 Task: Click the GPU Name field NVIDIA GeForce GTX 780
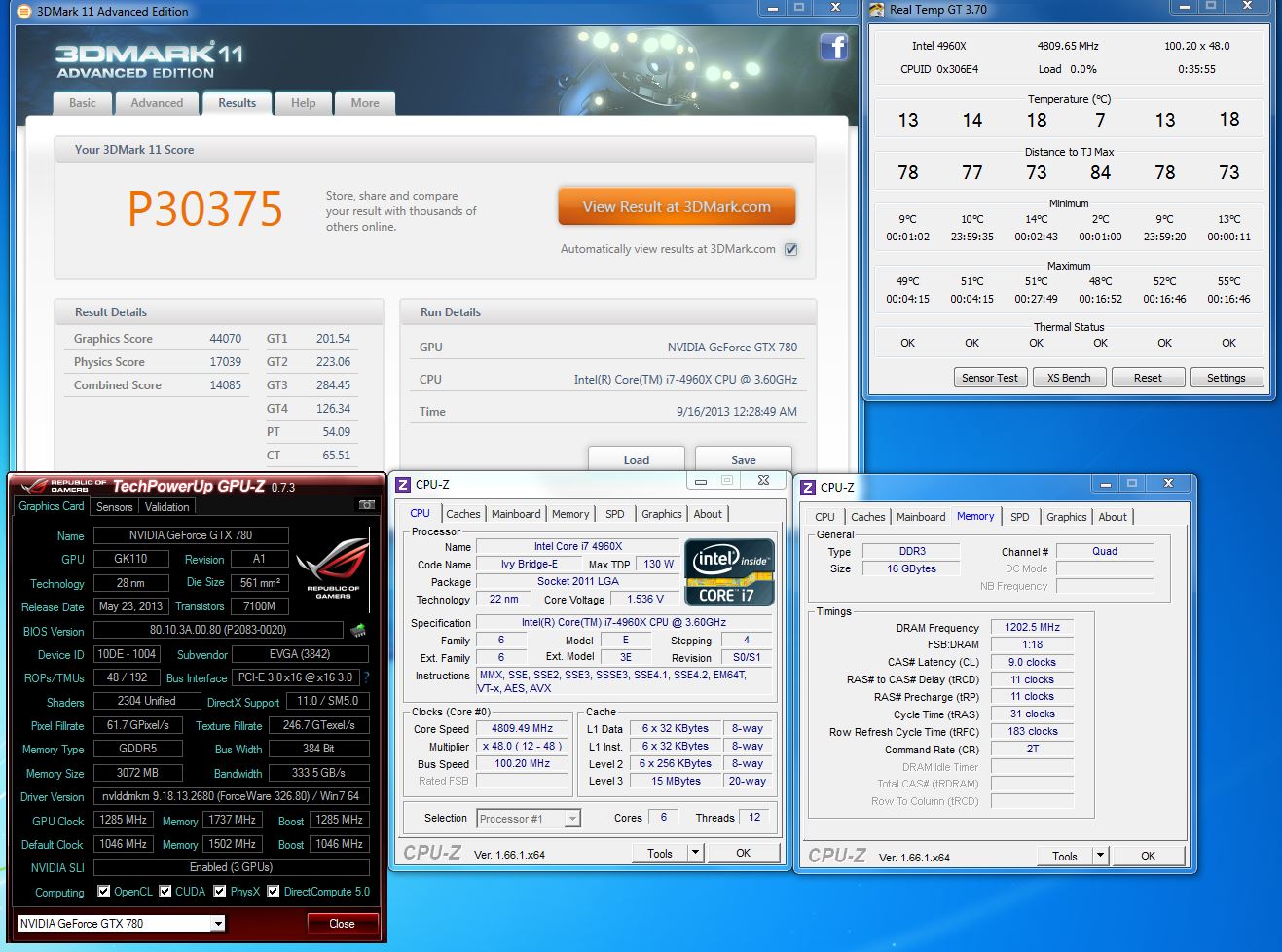tap(191, 535)
